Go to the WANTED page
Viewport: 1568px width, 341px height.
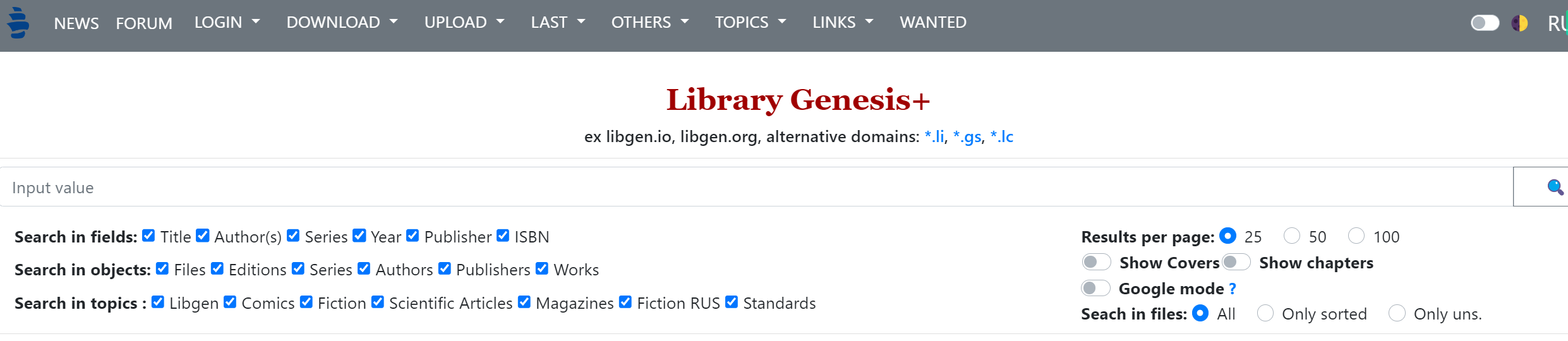coord(932,23)
